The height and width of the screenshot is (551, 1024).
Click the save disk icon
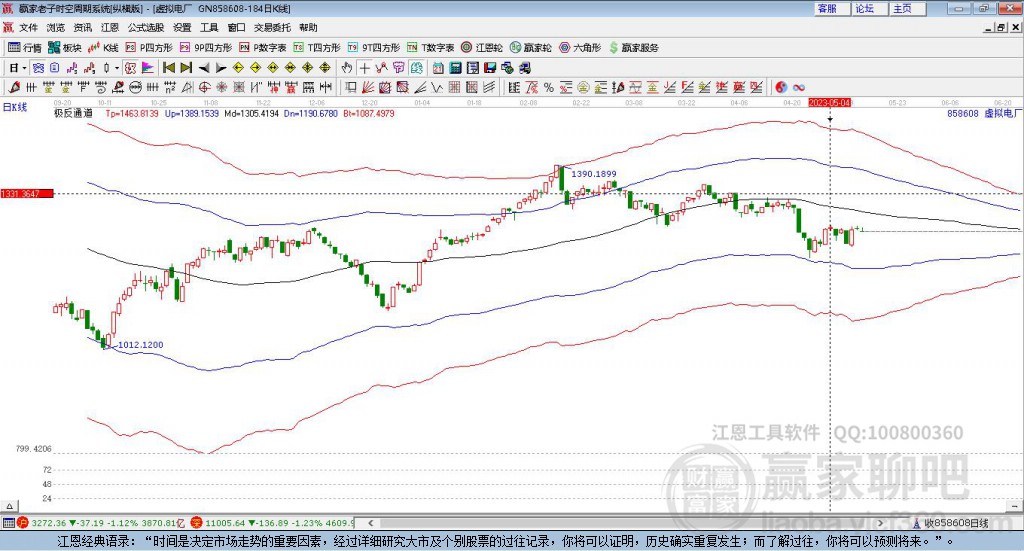(490, 68)
